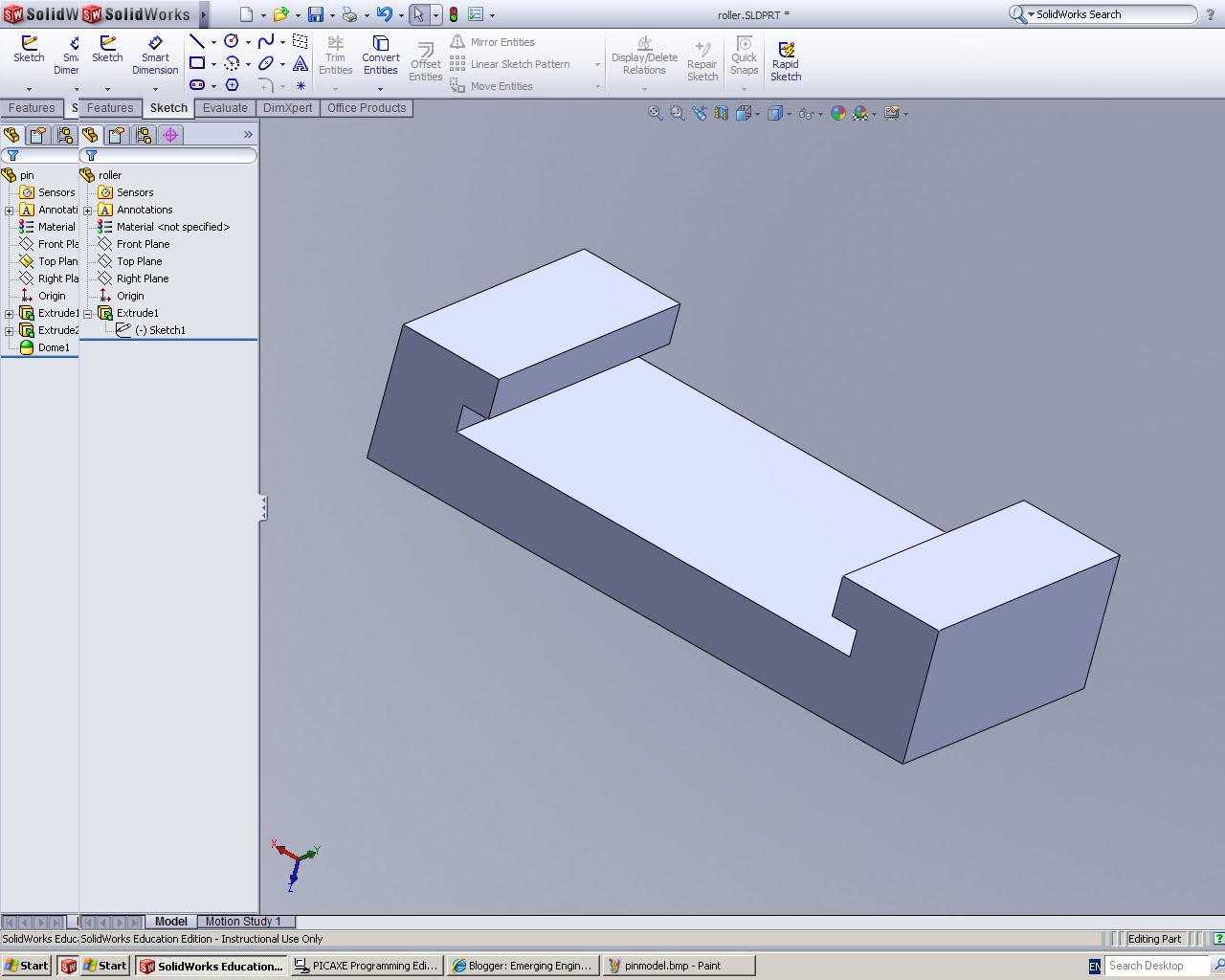Click the Mirror Entities tool
The width and height of the screenshot is (1225, 980).
pos(501,42)
